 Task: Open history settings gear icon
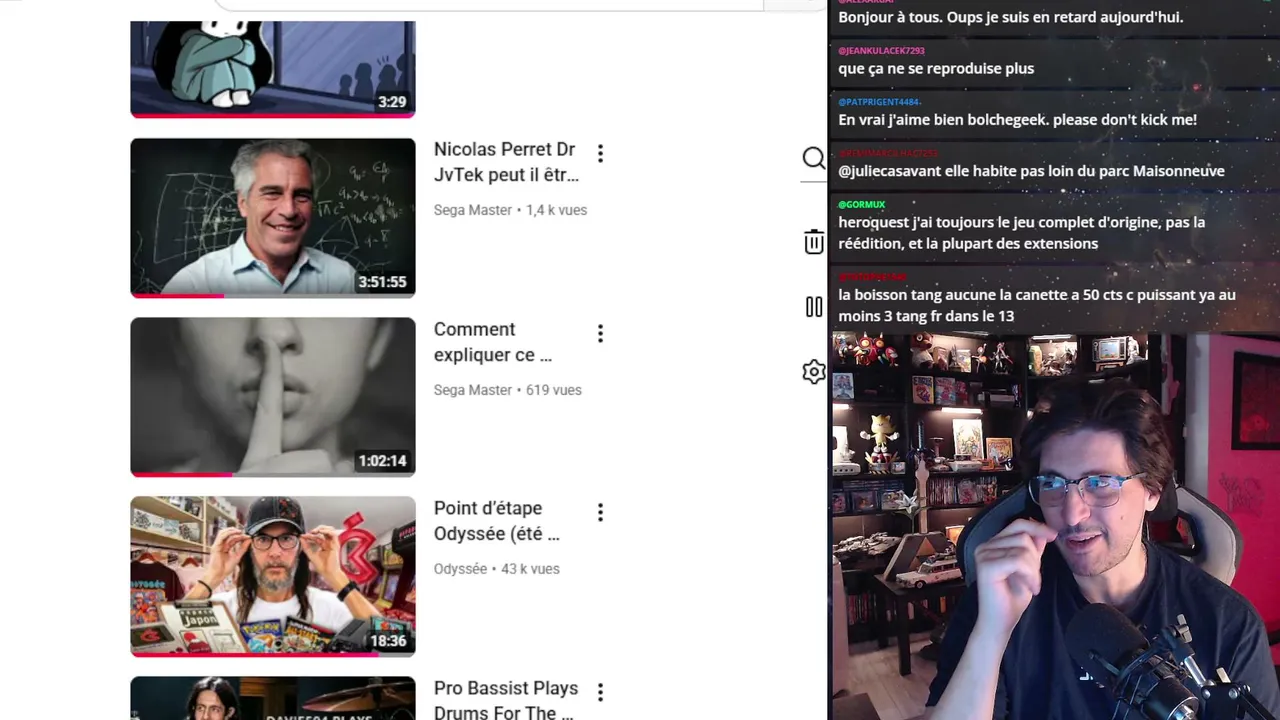(814, 372)
